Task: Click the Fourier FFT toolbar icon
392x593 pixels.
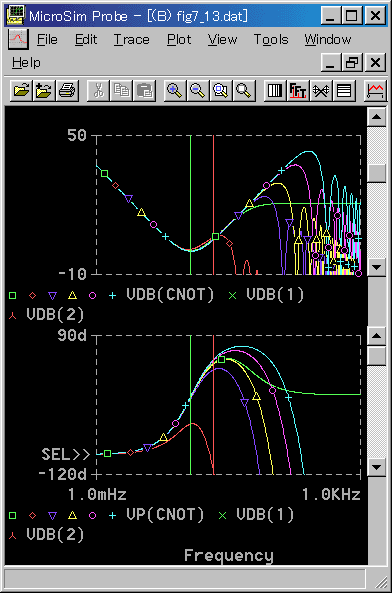Action: tap(298, 91)
